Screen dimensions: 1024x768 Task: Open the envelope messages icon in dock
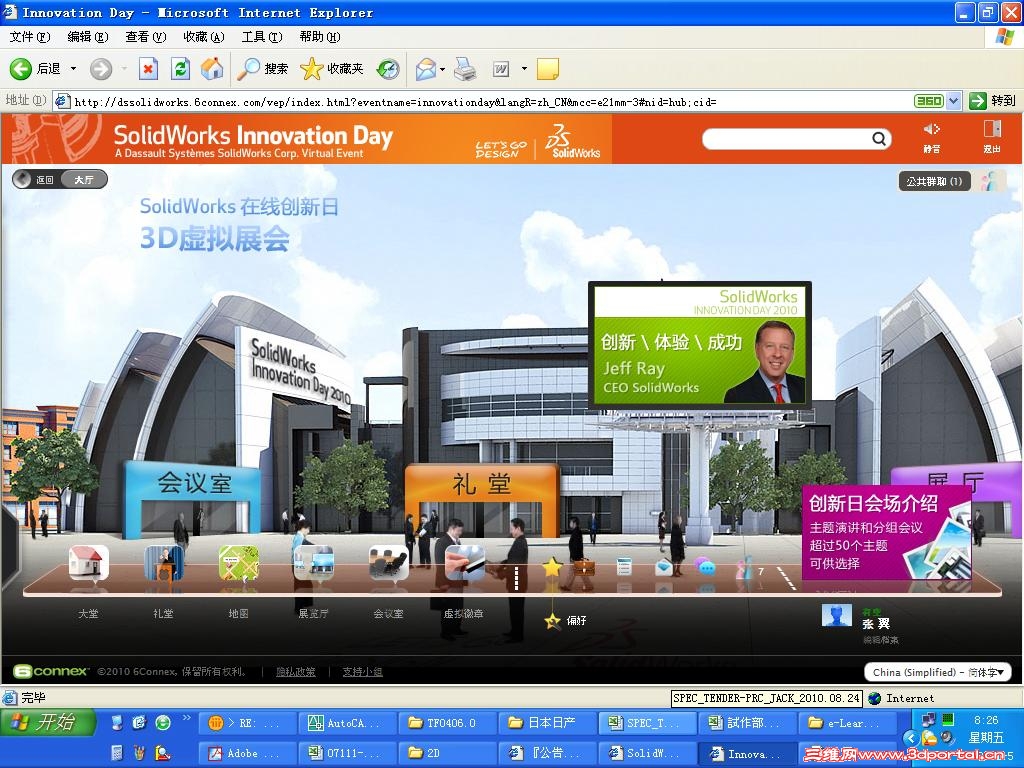pos(664,567)
